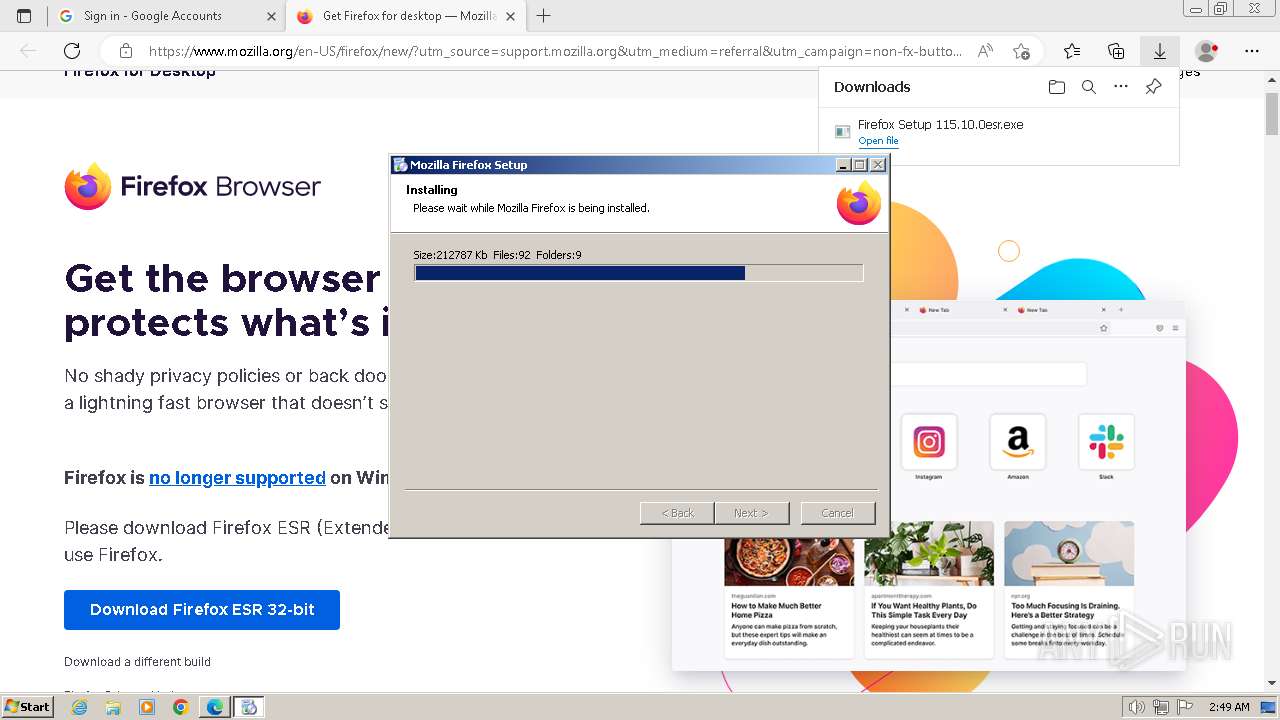Click the 'Size:212787 Kb Files:92 Folders:9' status text

(x=497, y=255)
